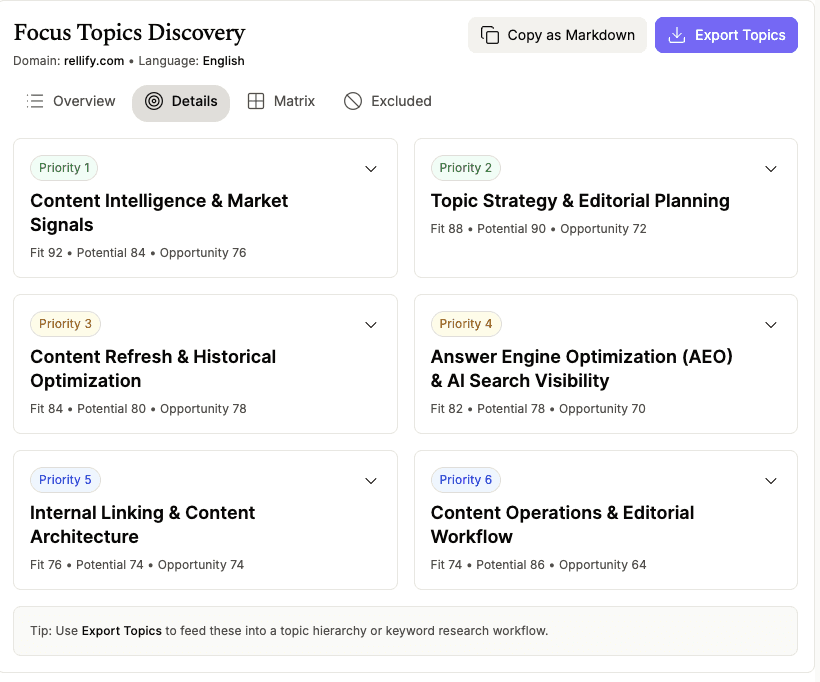Click the Content Intelligence & Market Signals title
The image size is (820, 682).
(x=159, y=213)
